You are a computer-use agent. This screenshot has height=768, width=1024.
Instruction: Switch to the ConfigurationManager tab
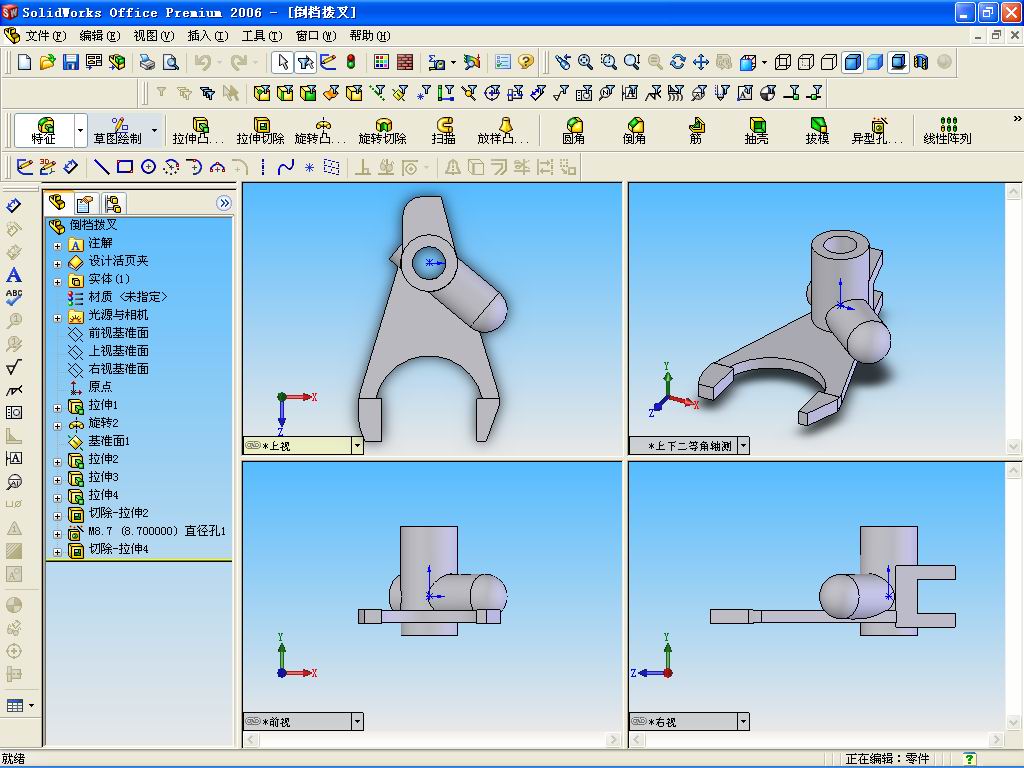point(112,204)
